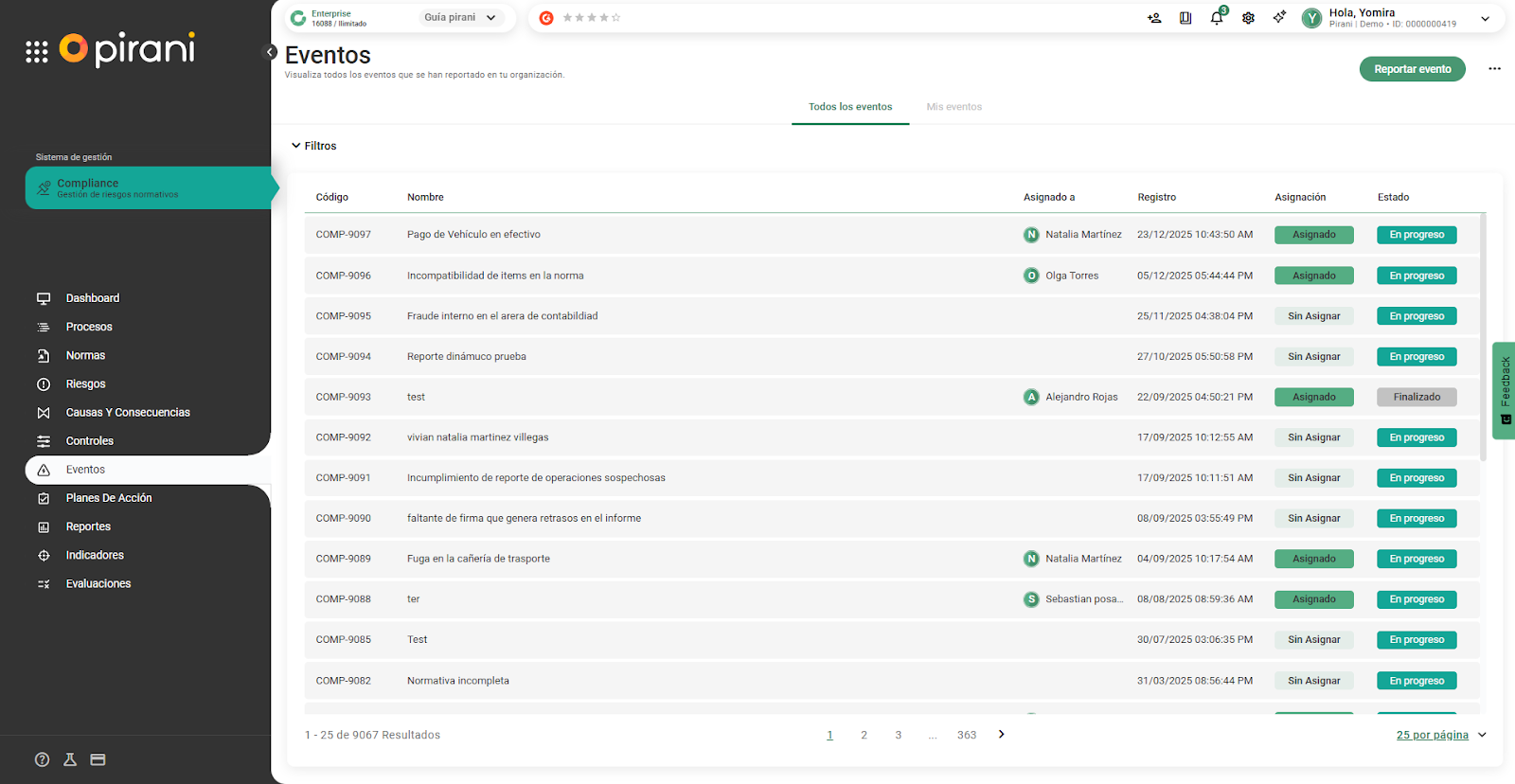Open Planes De Acción in the sidebar
The height and width of the screenshot is (784, 1515).
click(x=108, y=498)
